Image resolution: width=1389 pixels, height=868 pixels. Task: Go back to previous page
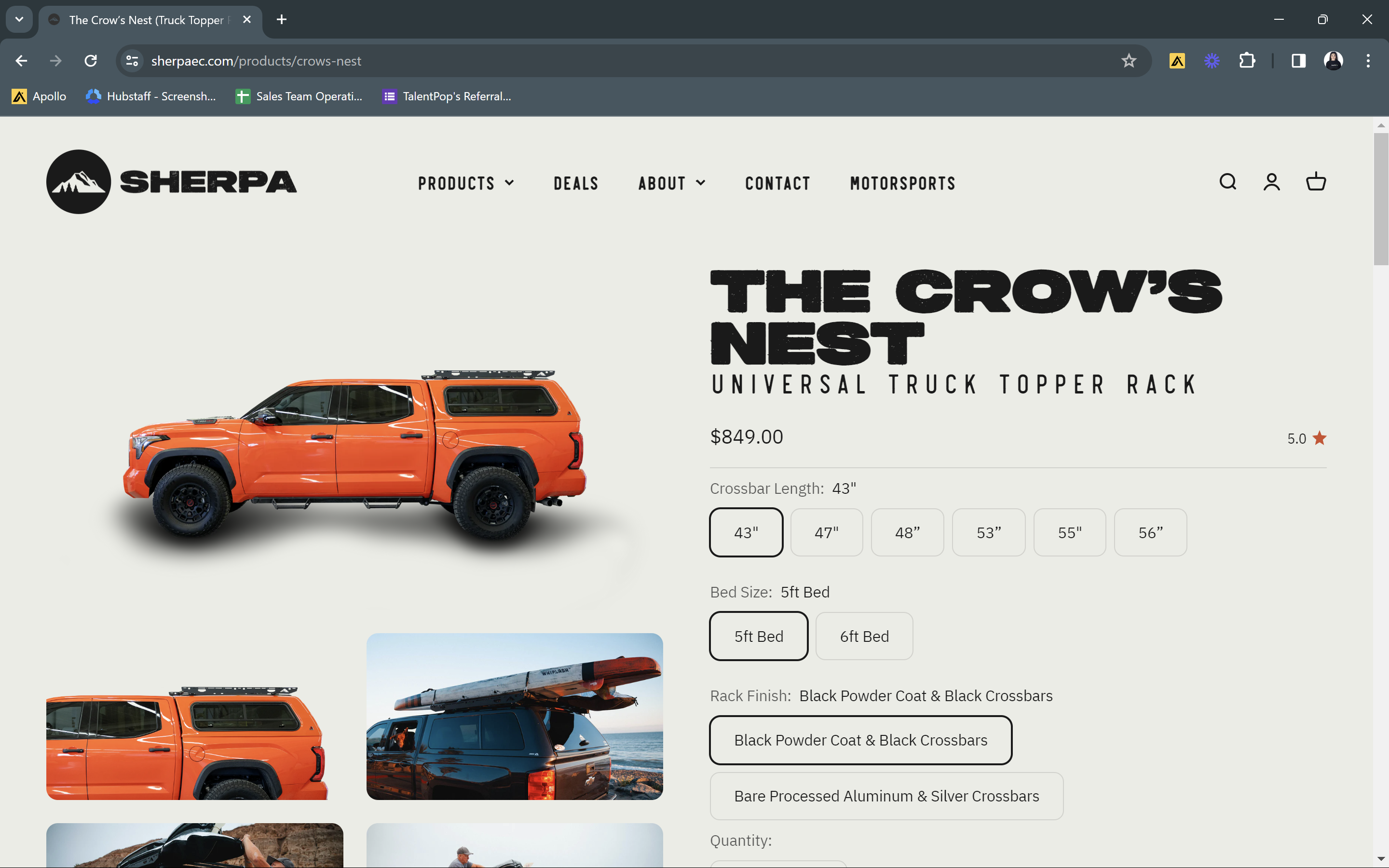point(21,61)
